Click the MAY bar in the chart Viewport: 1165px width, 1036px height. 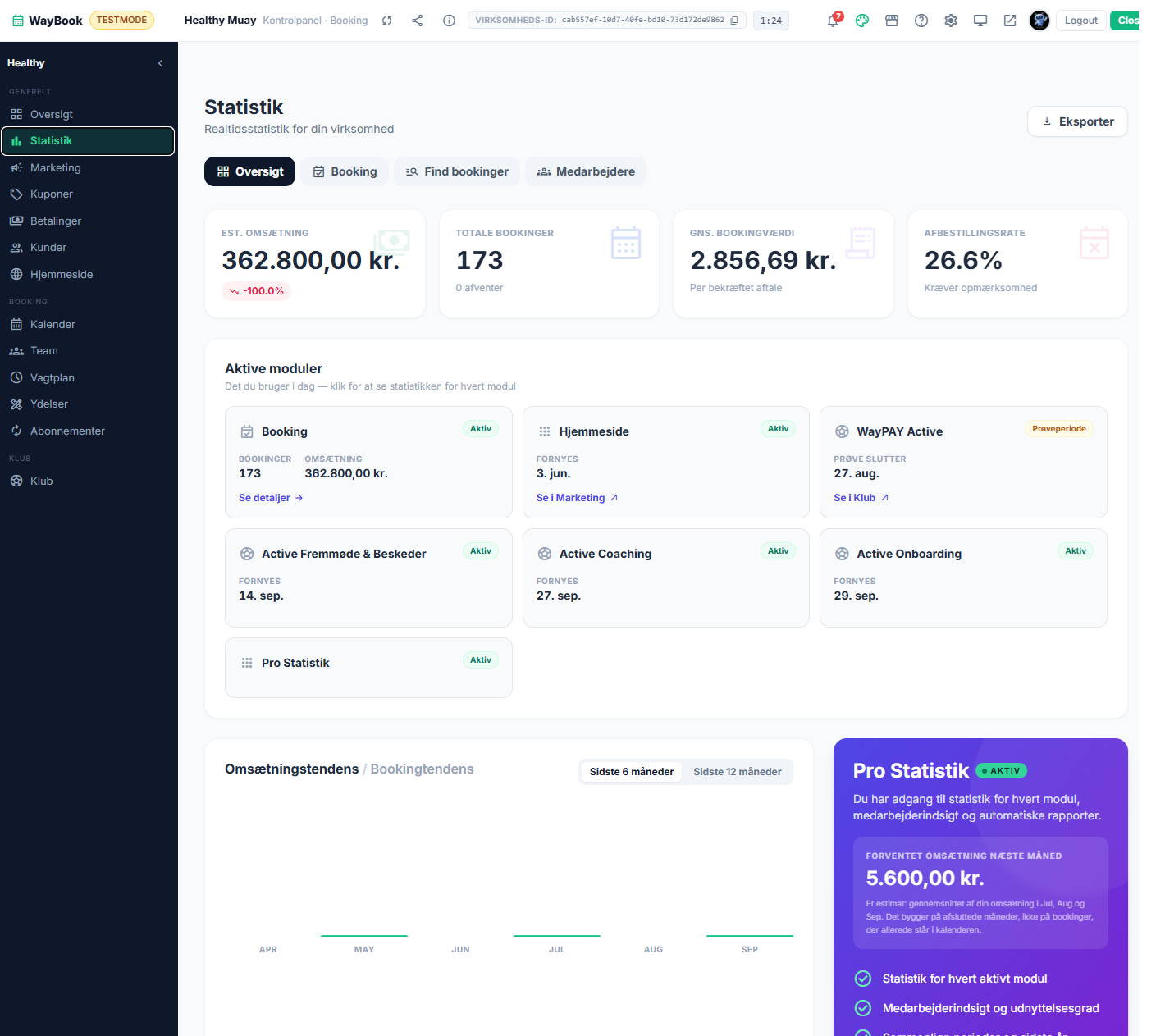[364, 935]
